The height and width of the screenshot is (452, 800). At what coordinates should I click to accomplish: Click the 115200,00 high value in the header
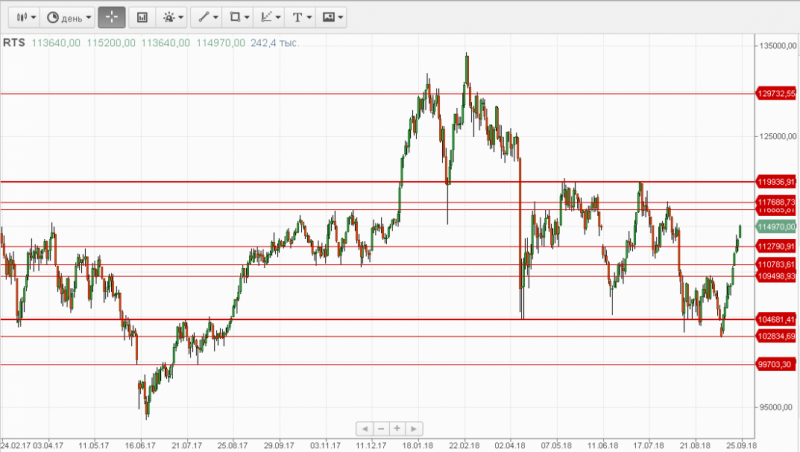point(111,43)
